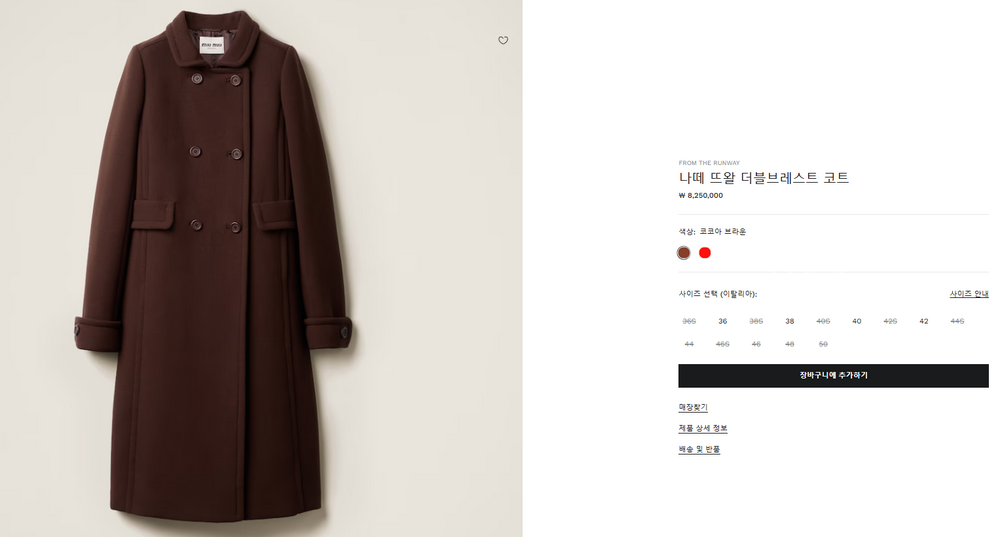The image size is (1000, 537).
Task: Click the struck-through size 44S
Action: [957, 321]
